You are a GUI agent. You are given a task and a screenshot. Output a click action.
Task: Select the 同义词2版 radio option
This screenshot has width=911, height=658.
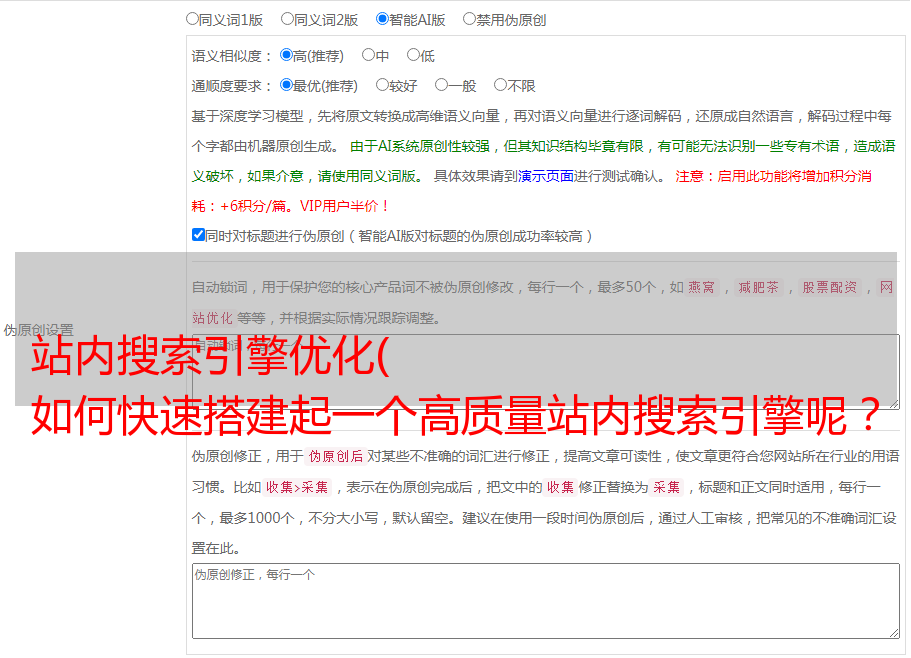point(287,19)
